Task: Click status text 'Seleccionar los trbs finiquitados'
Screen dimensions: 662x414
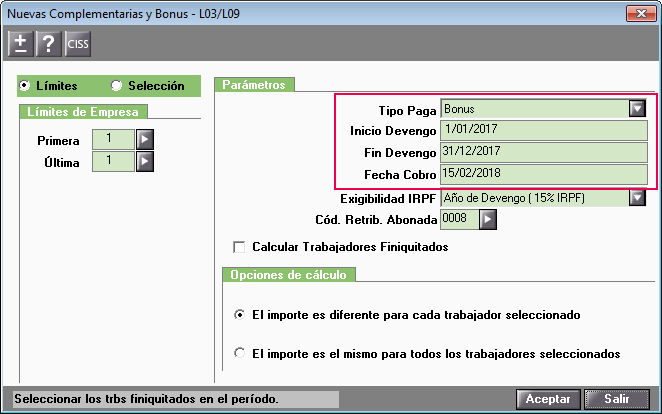Action: click(x=146, y=399)
